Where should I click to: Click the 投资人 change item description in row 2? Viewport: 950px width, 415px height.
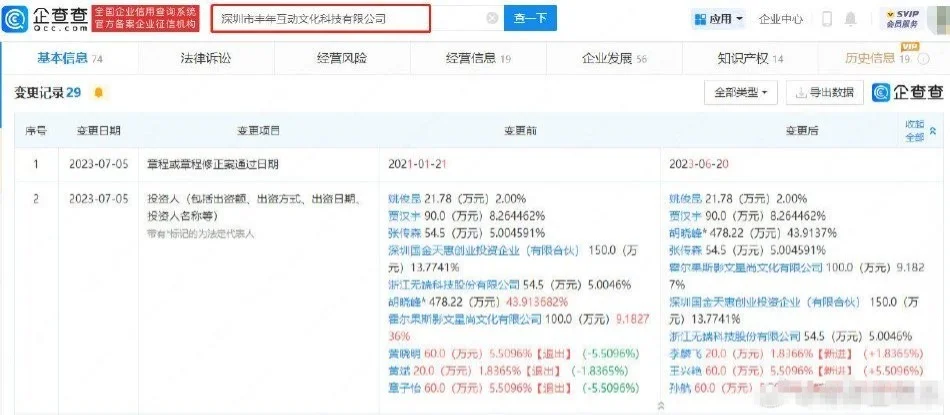(254, 207)
